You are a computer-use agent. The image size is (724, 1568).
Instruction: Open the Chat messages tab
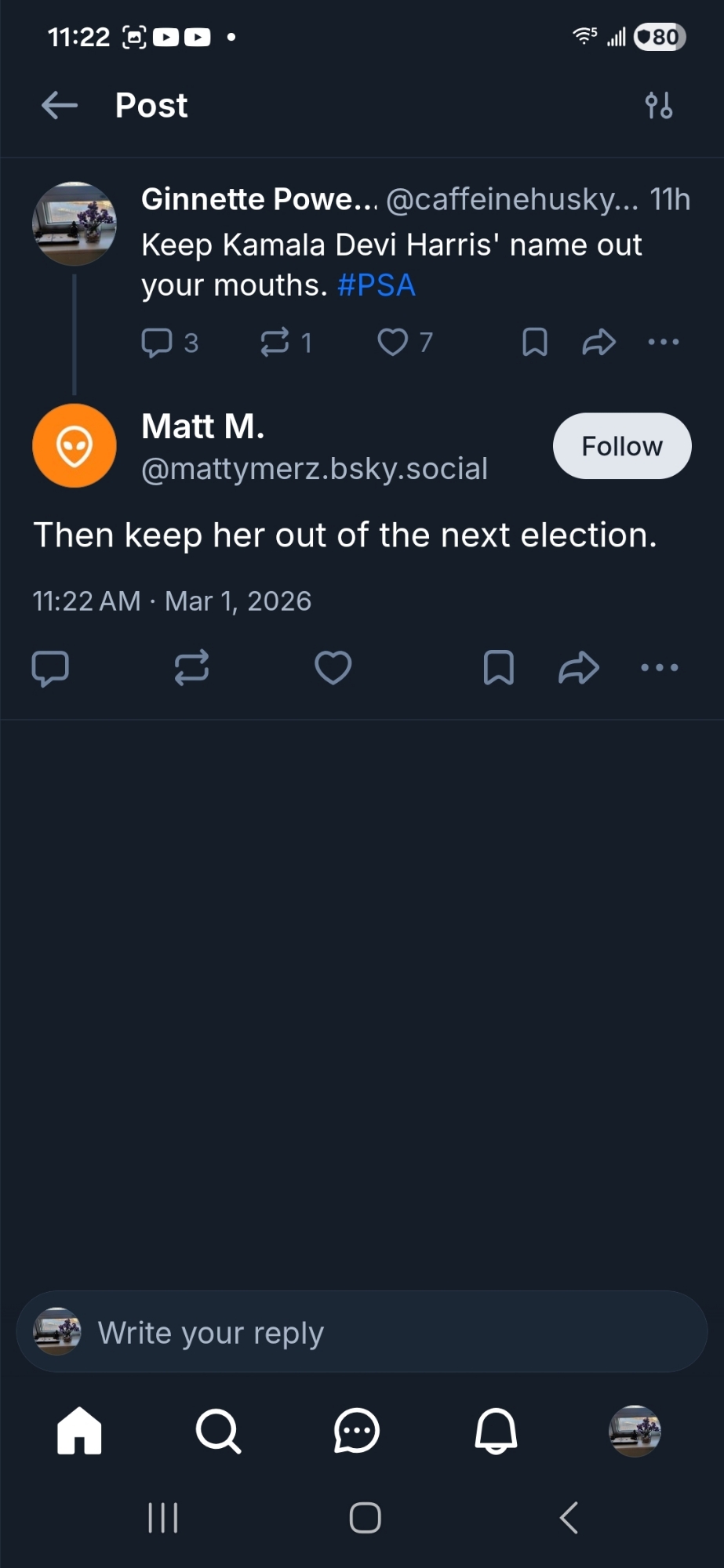click(357, 1431)
